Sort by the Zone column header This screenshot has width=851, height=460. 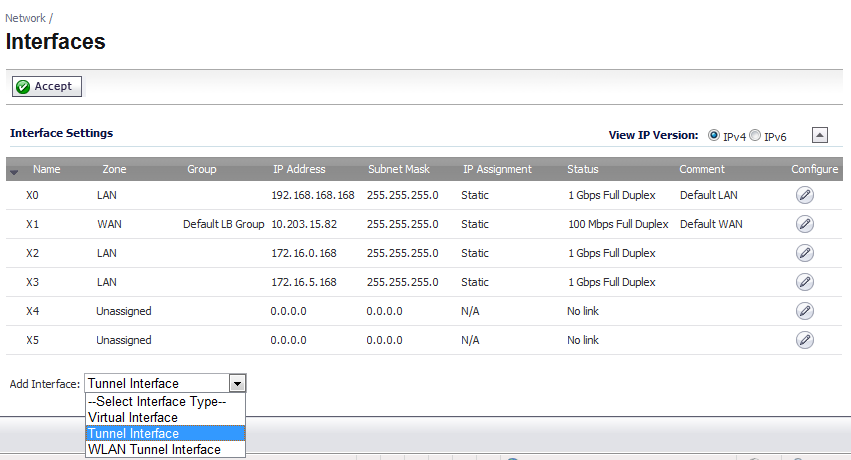point(114,169)
